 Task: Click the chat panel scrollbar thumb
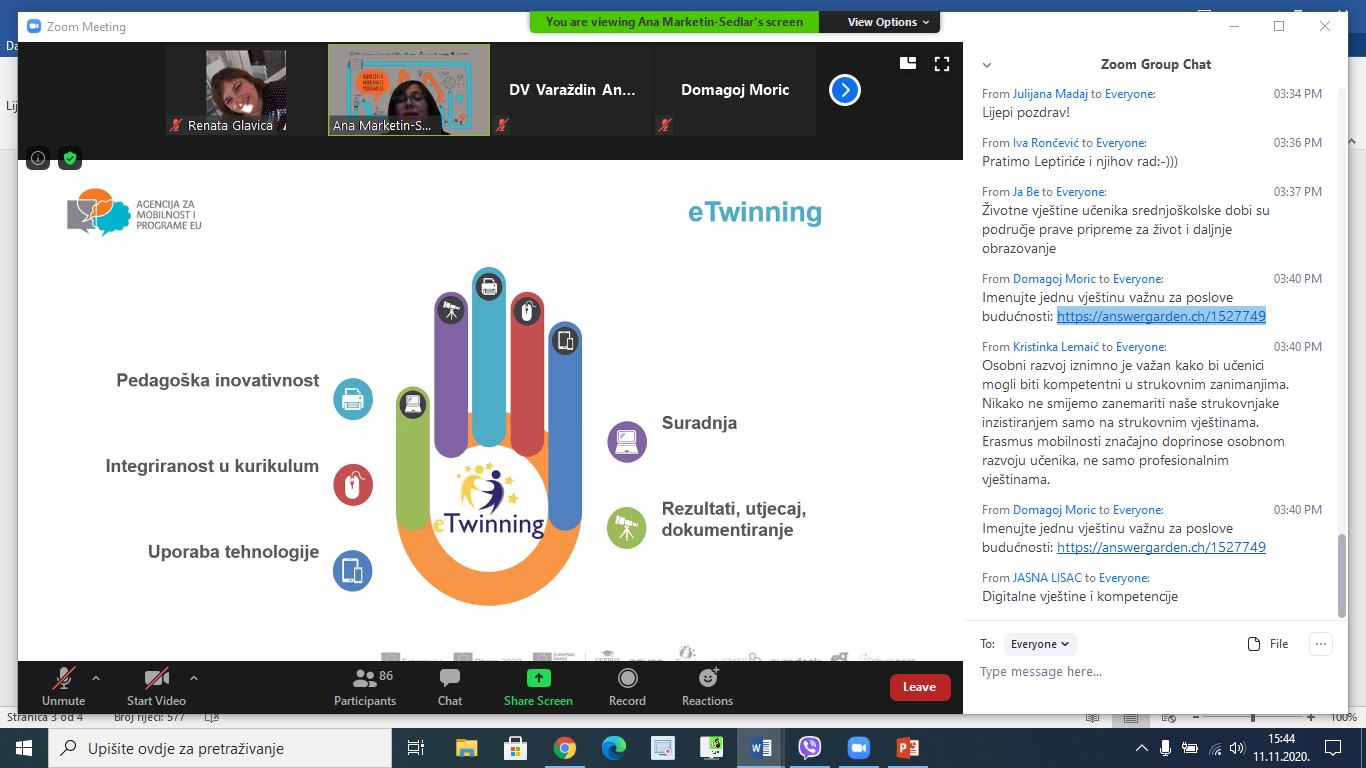1343,576
